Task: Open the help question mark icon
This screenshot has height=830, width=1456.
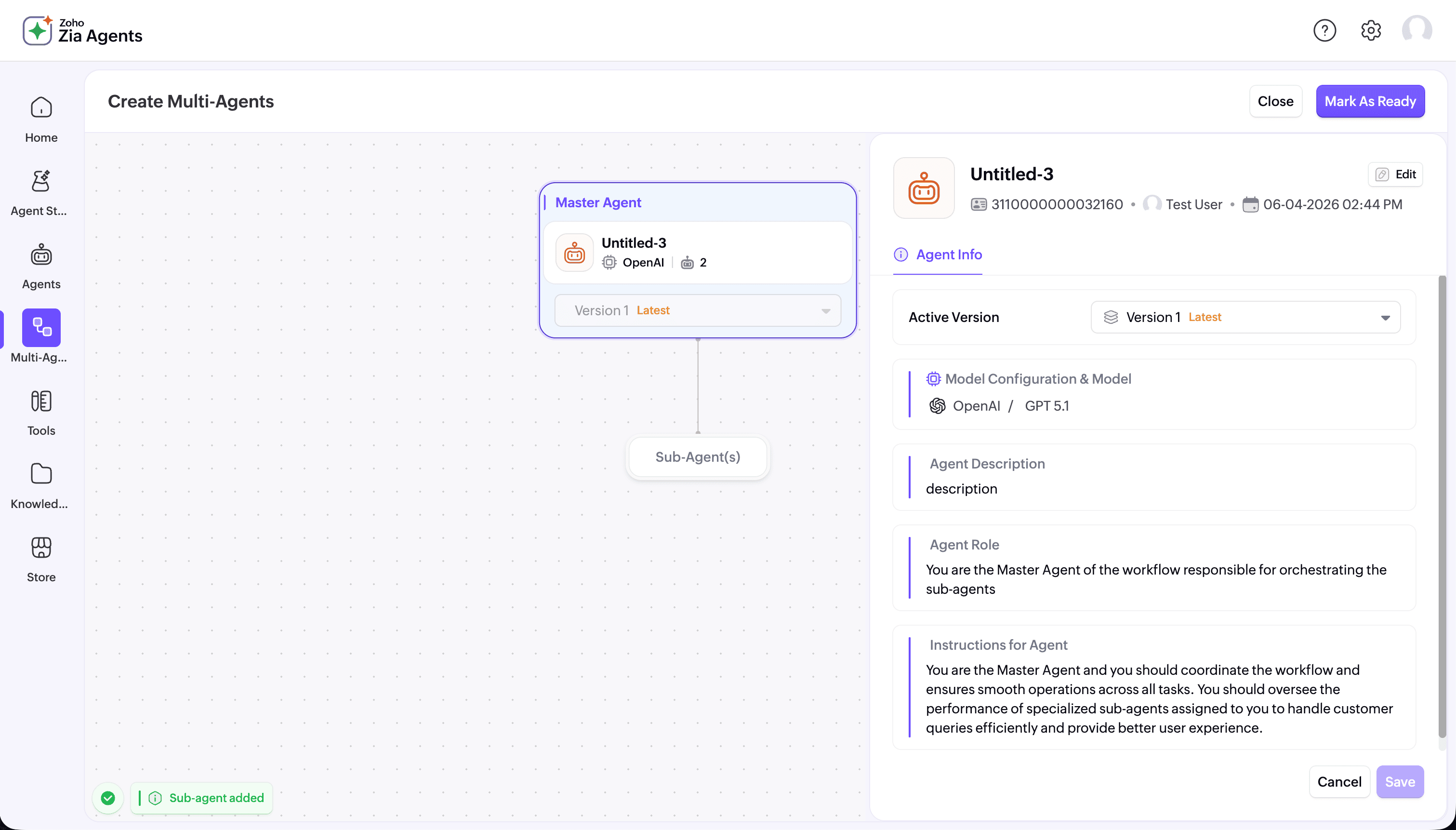Action: (x=1324, y=30)
